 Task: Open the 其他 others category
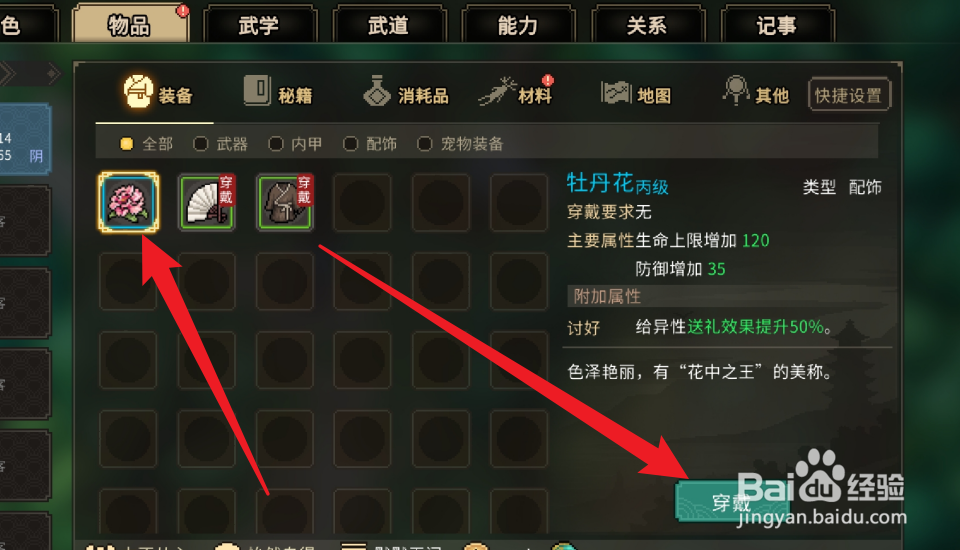[x=756, y=94]
